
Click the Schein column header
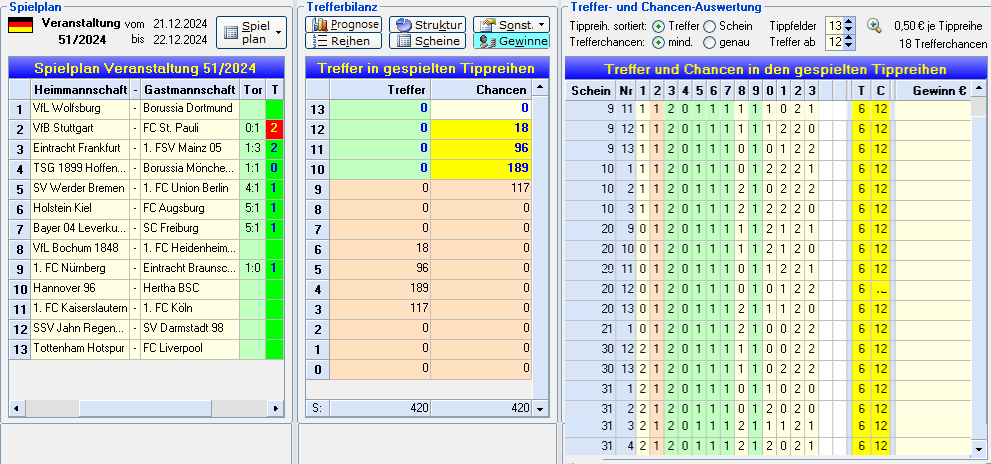[591, 90]
